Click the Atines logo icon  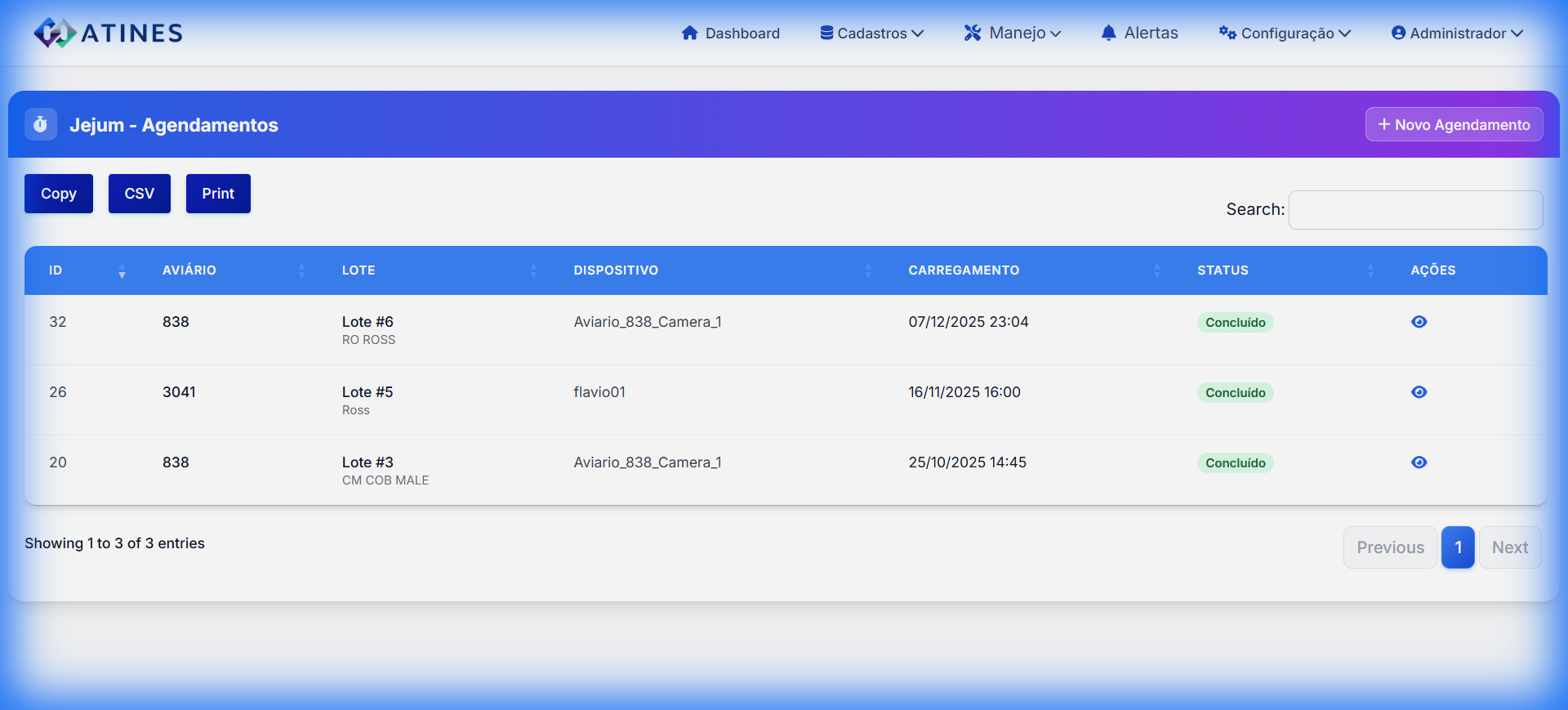point(55,33)
